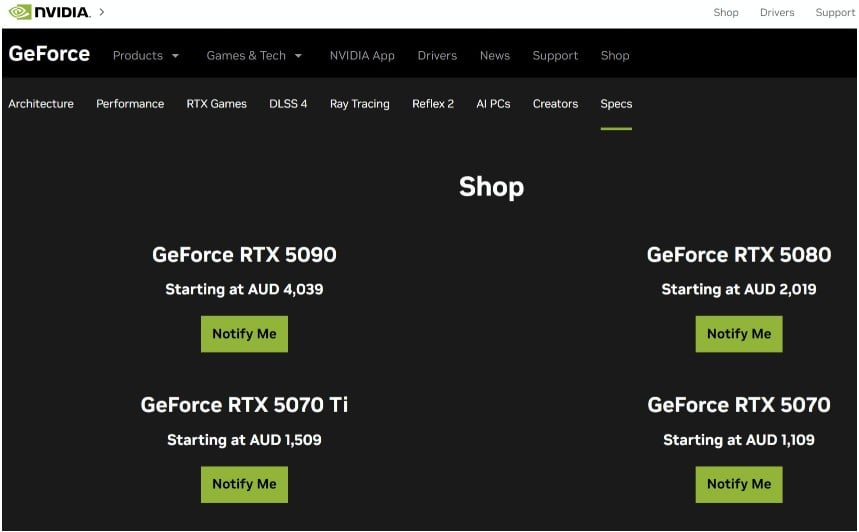Click Notify Me for GeForce RTX 5070 Ti

244,484
